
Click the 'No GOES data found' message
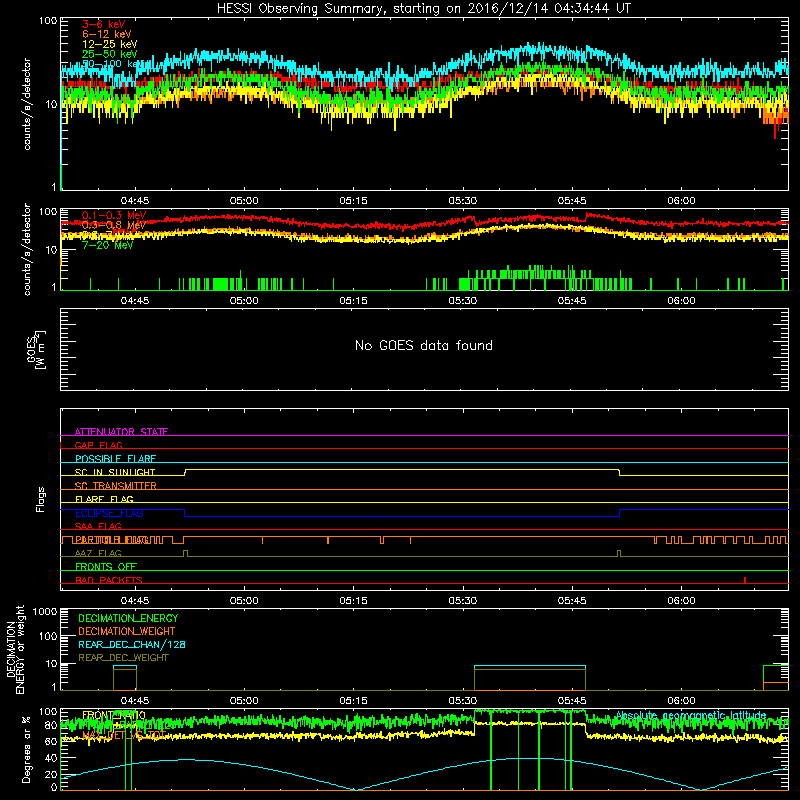423,345
